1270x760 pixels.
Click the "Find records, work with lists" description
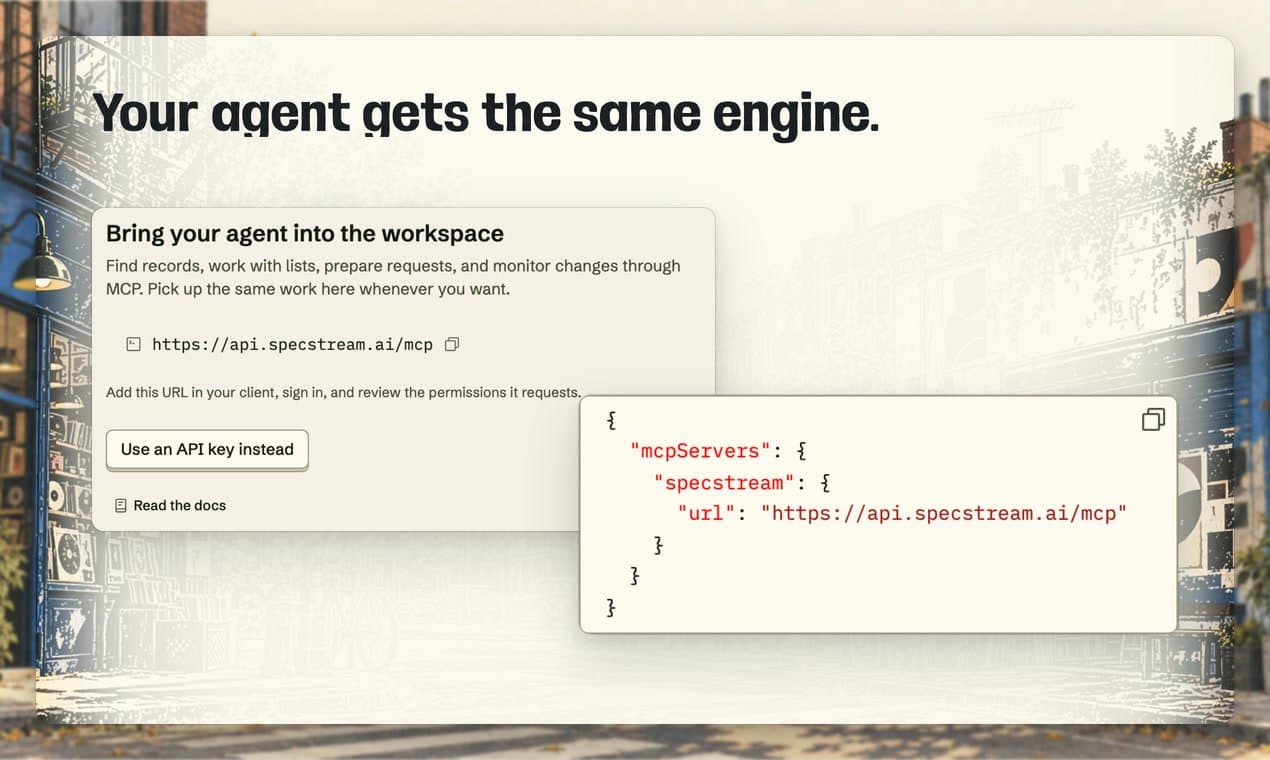click(393, 277)
